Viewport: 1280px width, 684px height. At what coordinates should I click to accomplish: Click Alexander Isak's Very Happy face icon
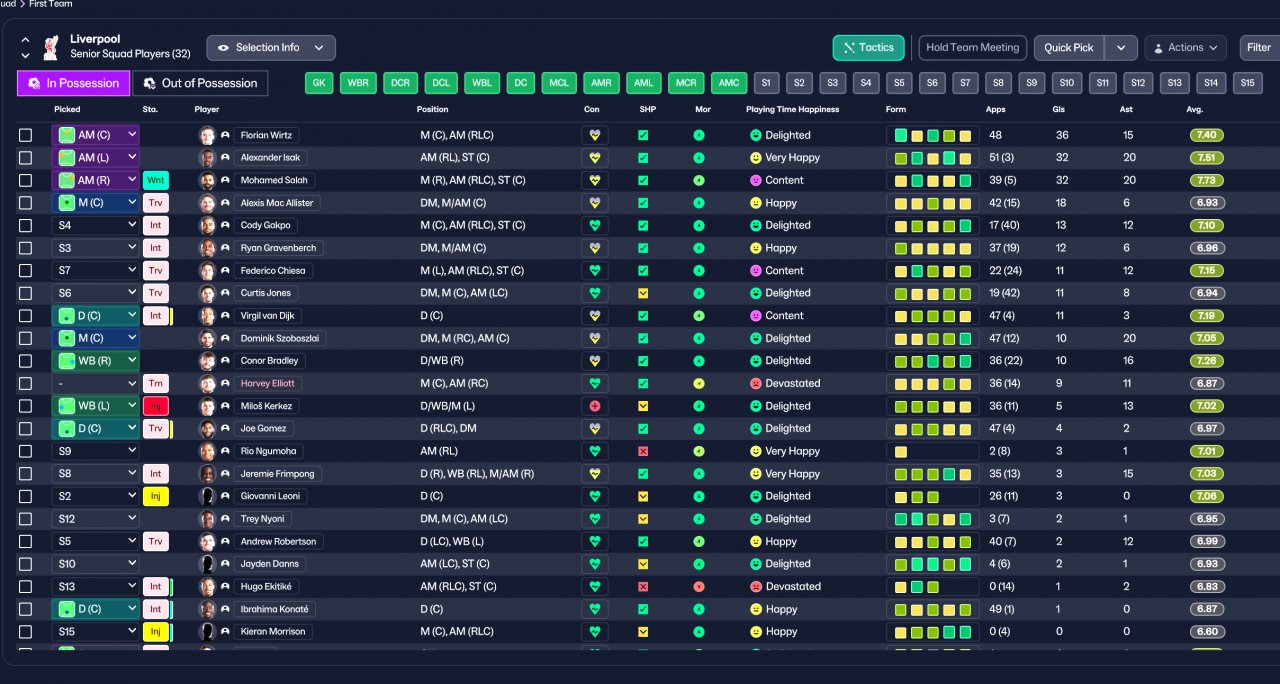click(x=756, y=158)
